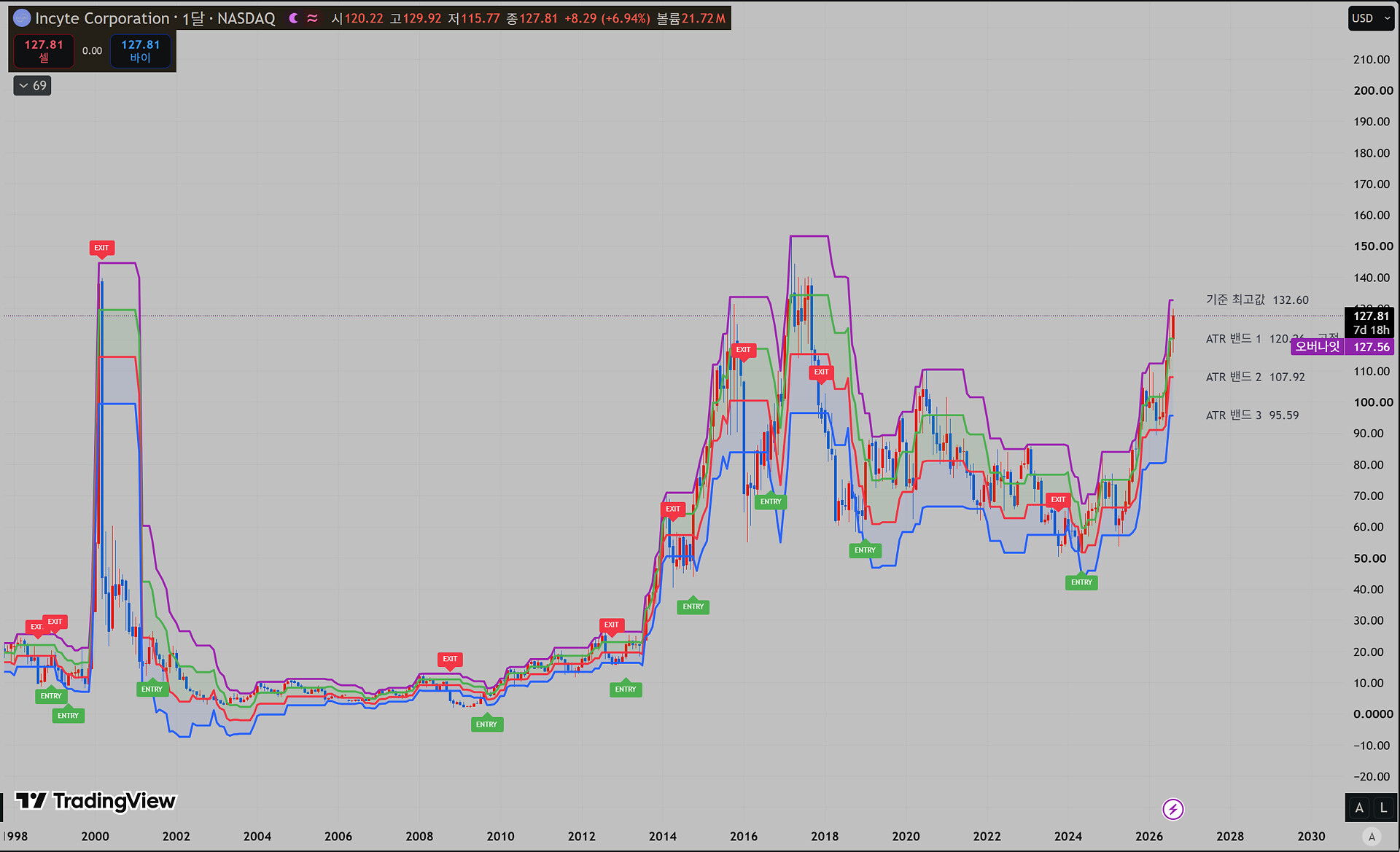Click the 0.00 spread value between sell and buy
This screenshot has height=852, width=1400.
pyautogui.click(x=92, y=51)
